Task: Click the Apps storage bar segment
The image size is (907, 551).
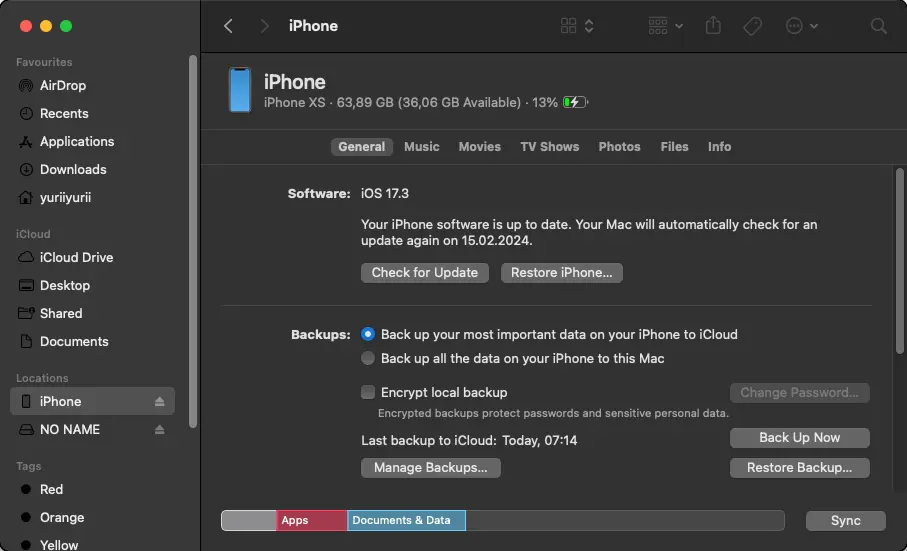Action: (x=312, y=520)
